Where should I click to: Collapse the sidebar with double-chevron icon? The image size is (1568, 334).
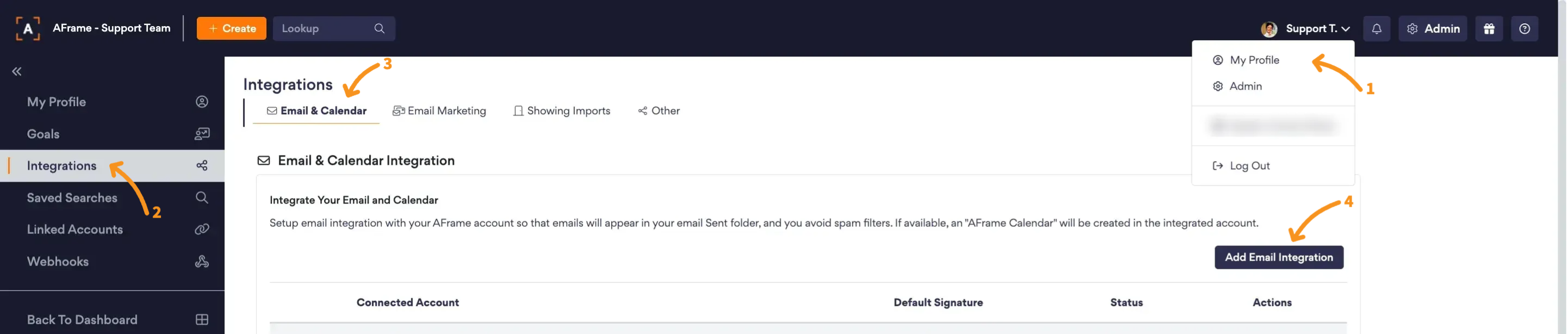[17, 72]
